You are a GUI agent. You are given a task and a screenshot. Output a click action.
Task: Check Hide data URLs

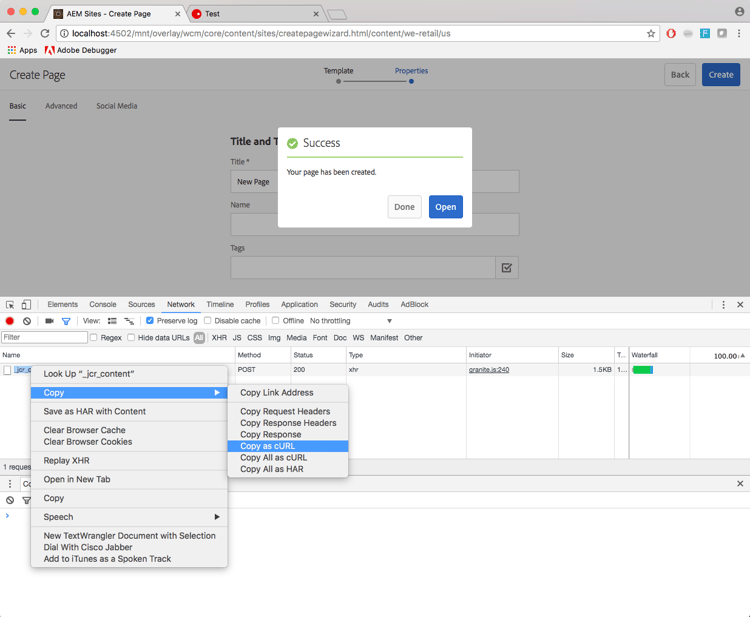(131, 338)
